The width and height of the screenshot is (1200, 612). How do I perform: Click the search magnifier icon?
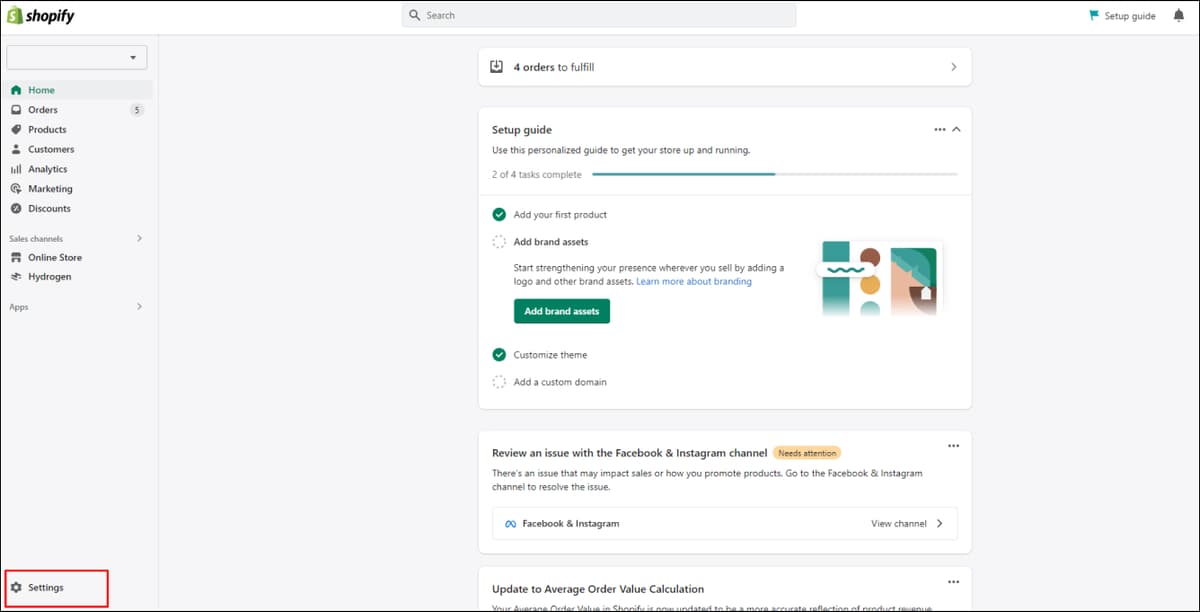[x=415, y=15]
